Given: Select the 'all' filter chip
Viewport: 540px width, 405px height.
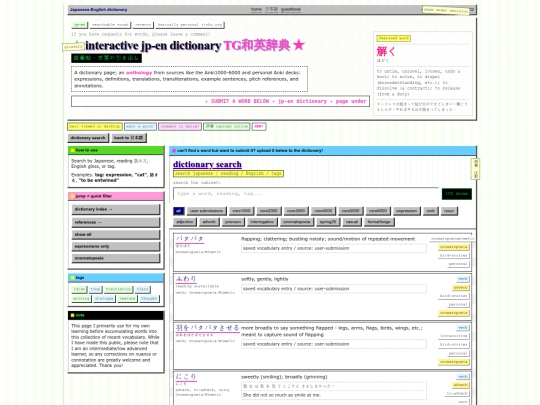Looking at the screenshot, I should click(178, 211).
